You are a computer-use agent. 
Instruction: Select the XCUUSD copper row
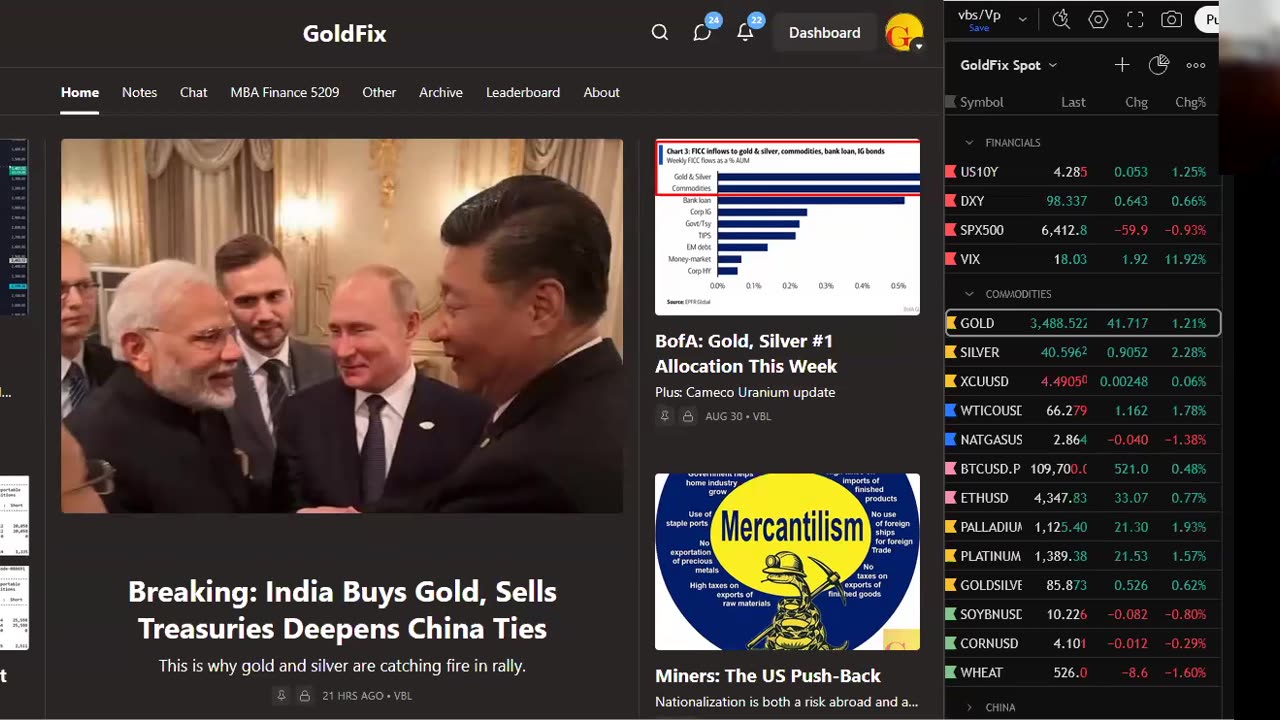click(1082, 381)
